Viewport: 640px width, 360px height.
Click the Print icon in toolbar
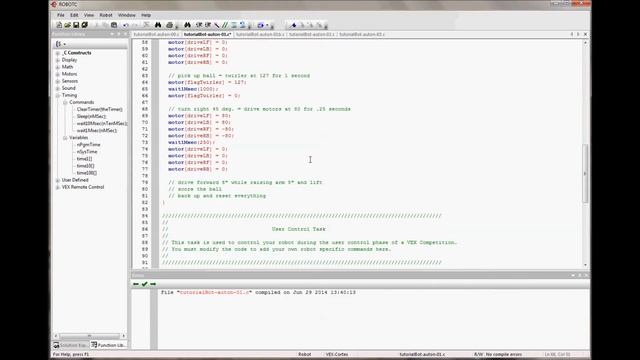[x=169, y=25]
